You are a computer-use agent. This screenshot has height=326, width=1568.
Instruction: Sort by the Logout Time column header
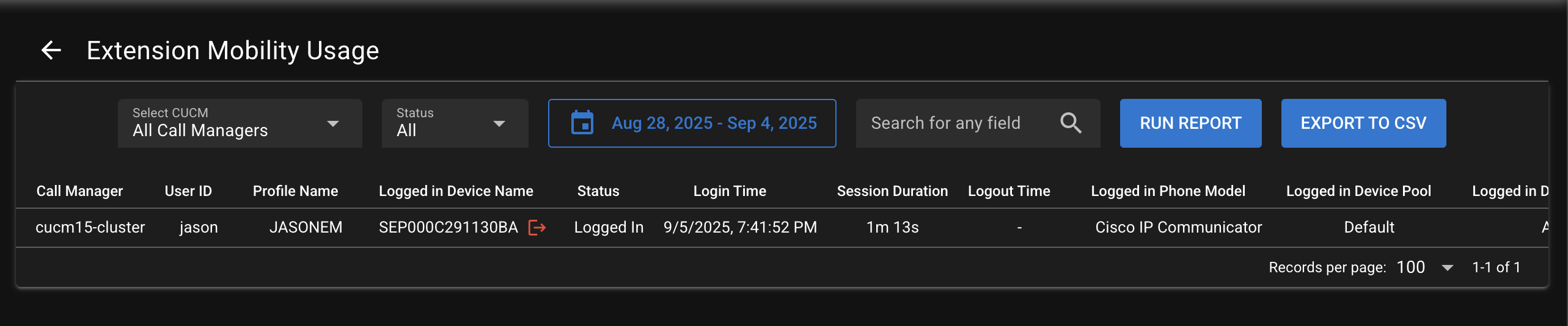pos(1009,191)
